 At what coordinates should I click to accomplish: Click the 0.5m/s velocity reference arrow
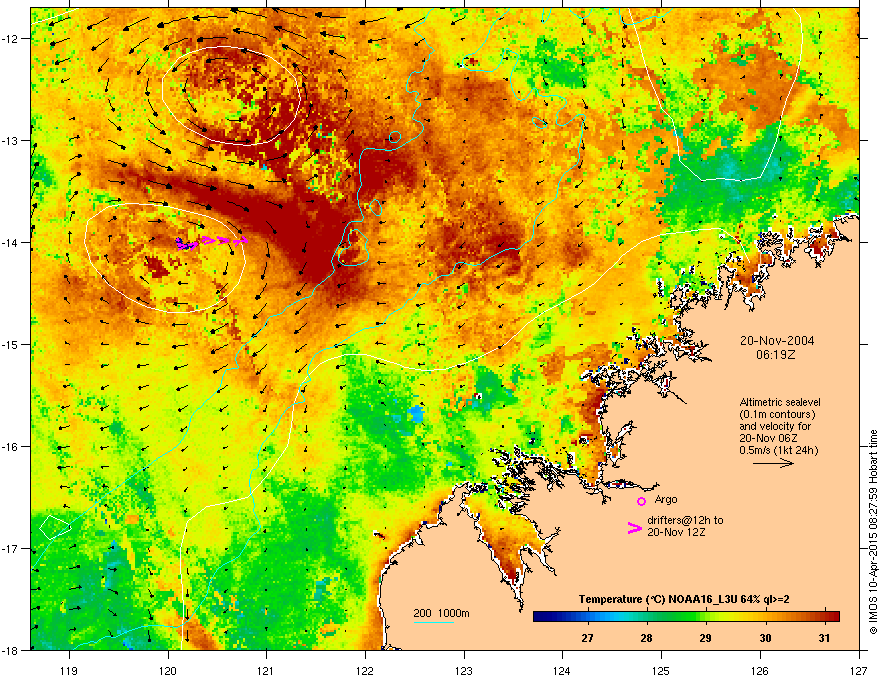tap(773, 463)
